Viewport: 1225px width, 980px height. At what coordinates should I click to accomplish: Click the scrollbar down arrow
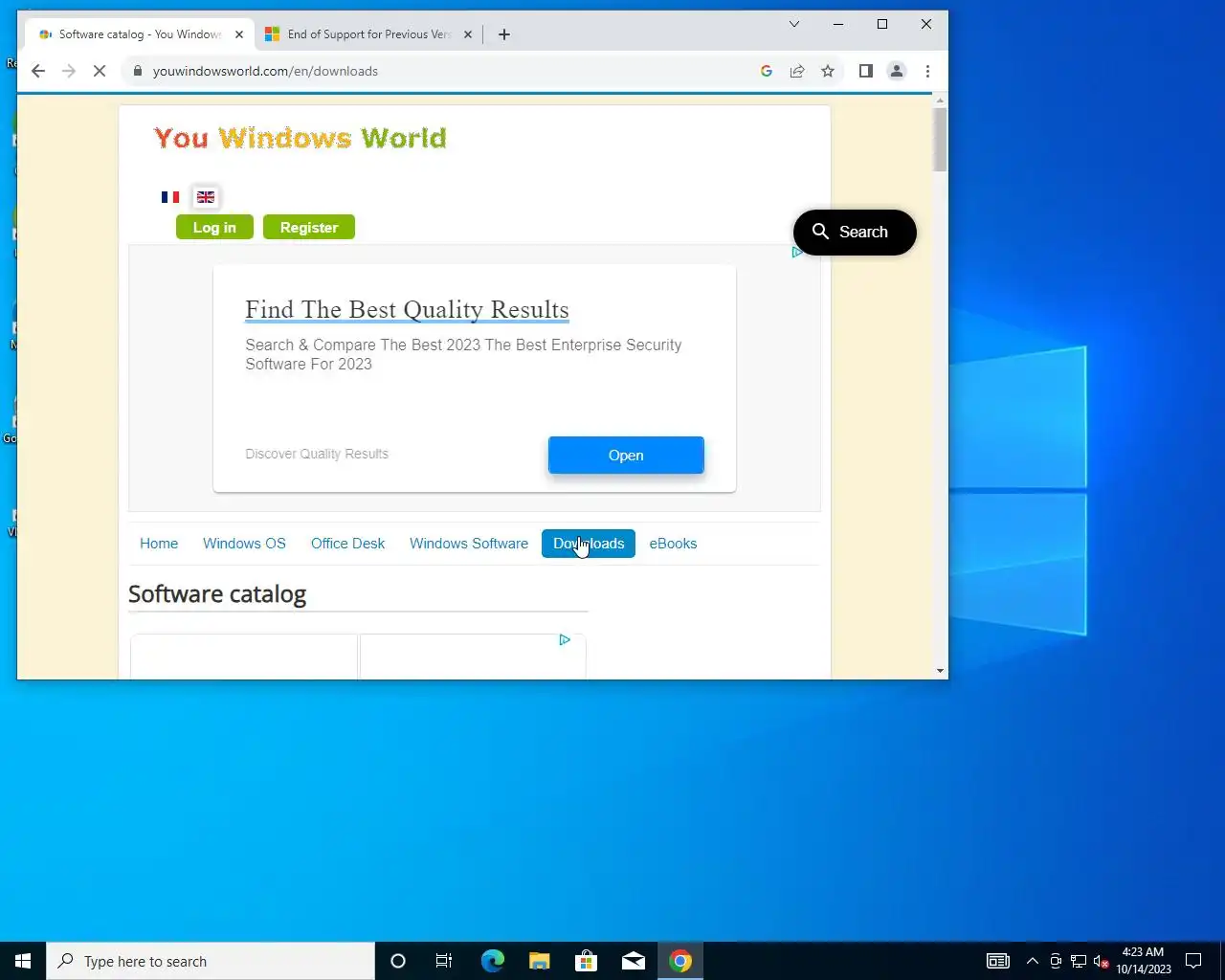tap(941, 671)
